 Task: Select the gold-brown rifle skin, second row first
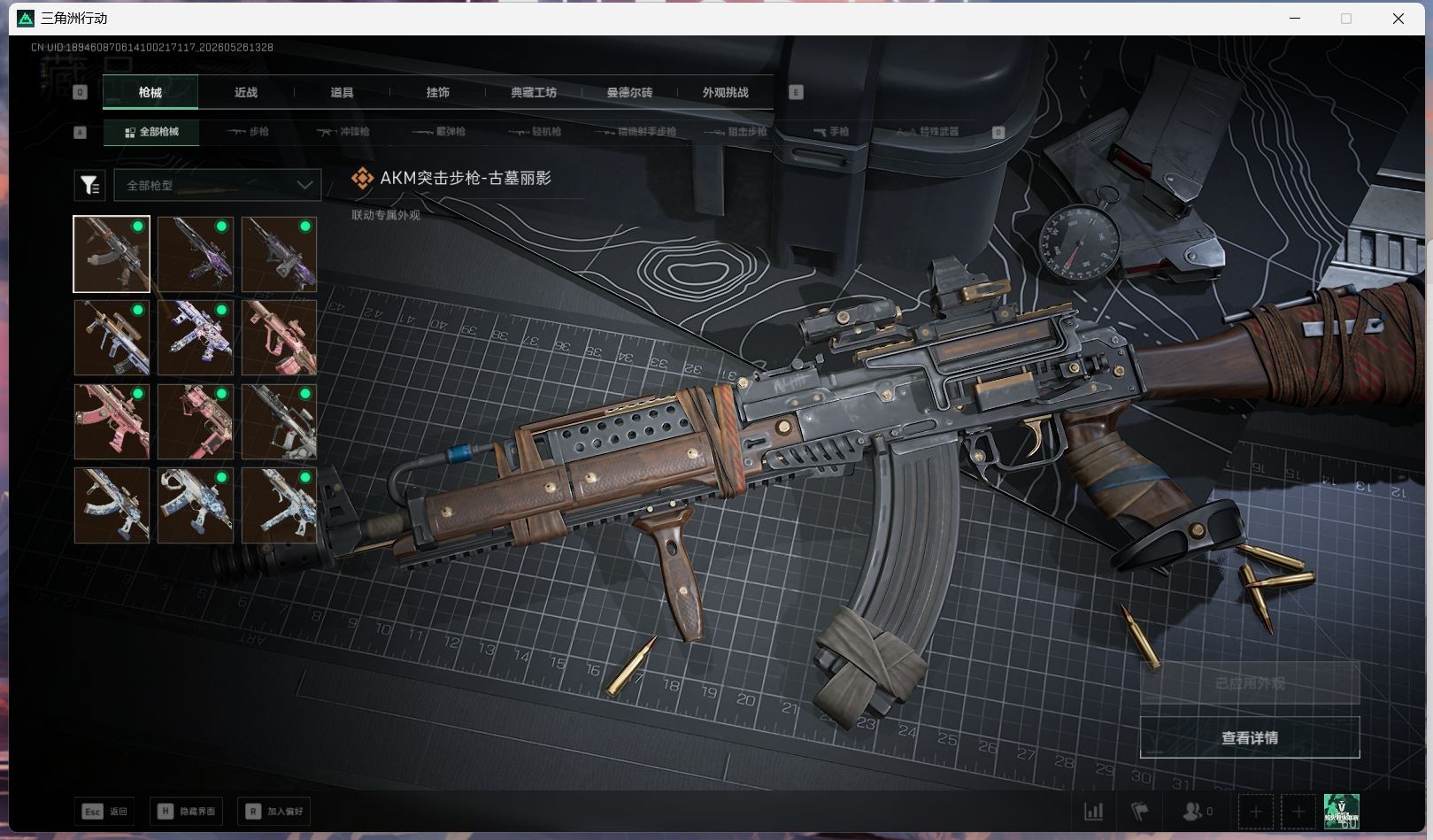click(x=112, y=337)
